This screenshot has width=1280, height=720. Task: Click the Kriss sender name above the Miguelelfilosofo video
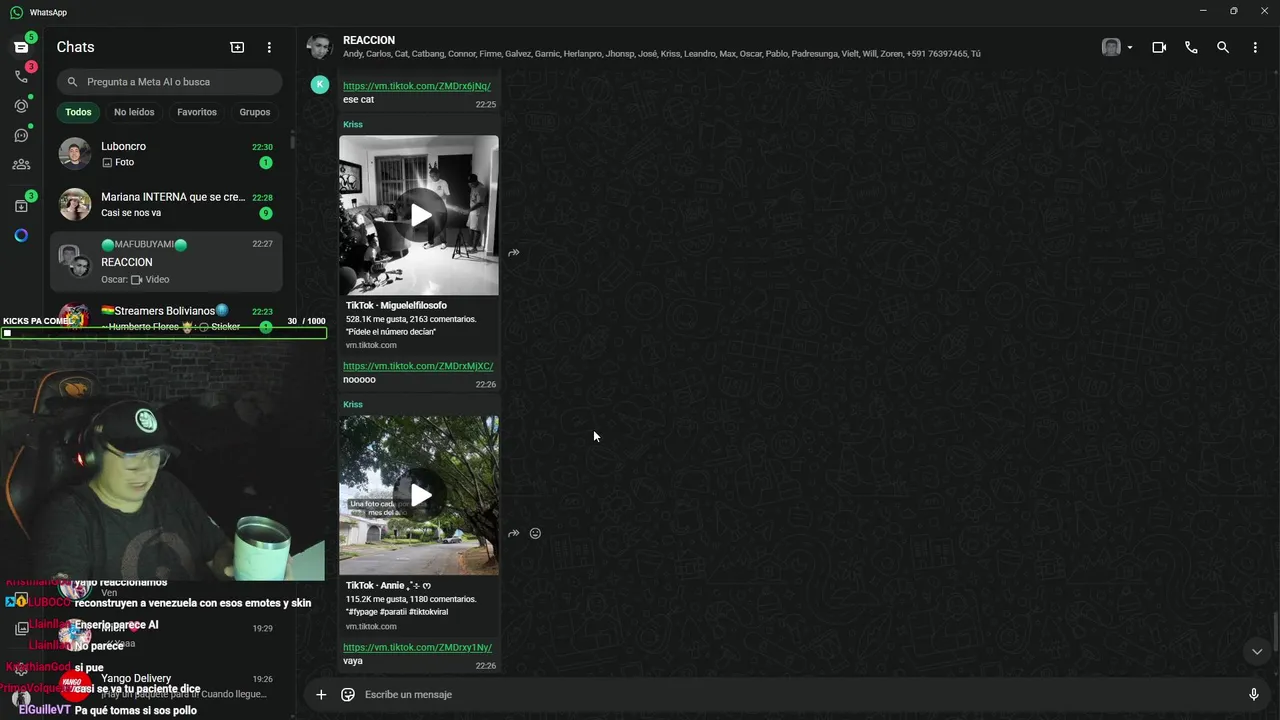[x=353, y=124]
